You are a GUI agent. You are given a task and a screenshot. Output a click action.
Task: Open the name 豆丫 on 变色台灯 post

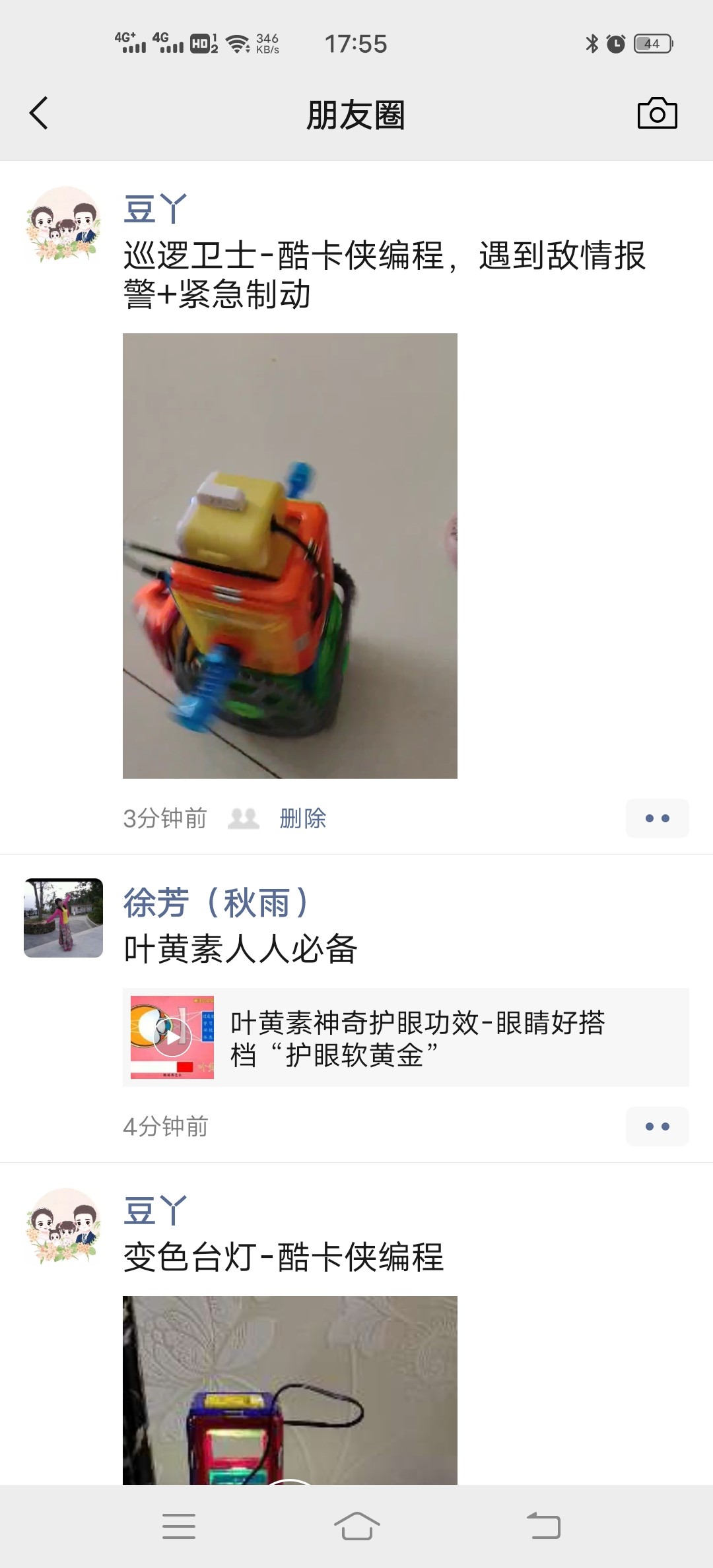pos(155,1210)
